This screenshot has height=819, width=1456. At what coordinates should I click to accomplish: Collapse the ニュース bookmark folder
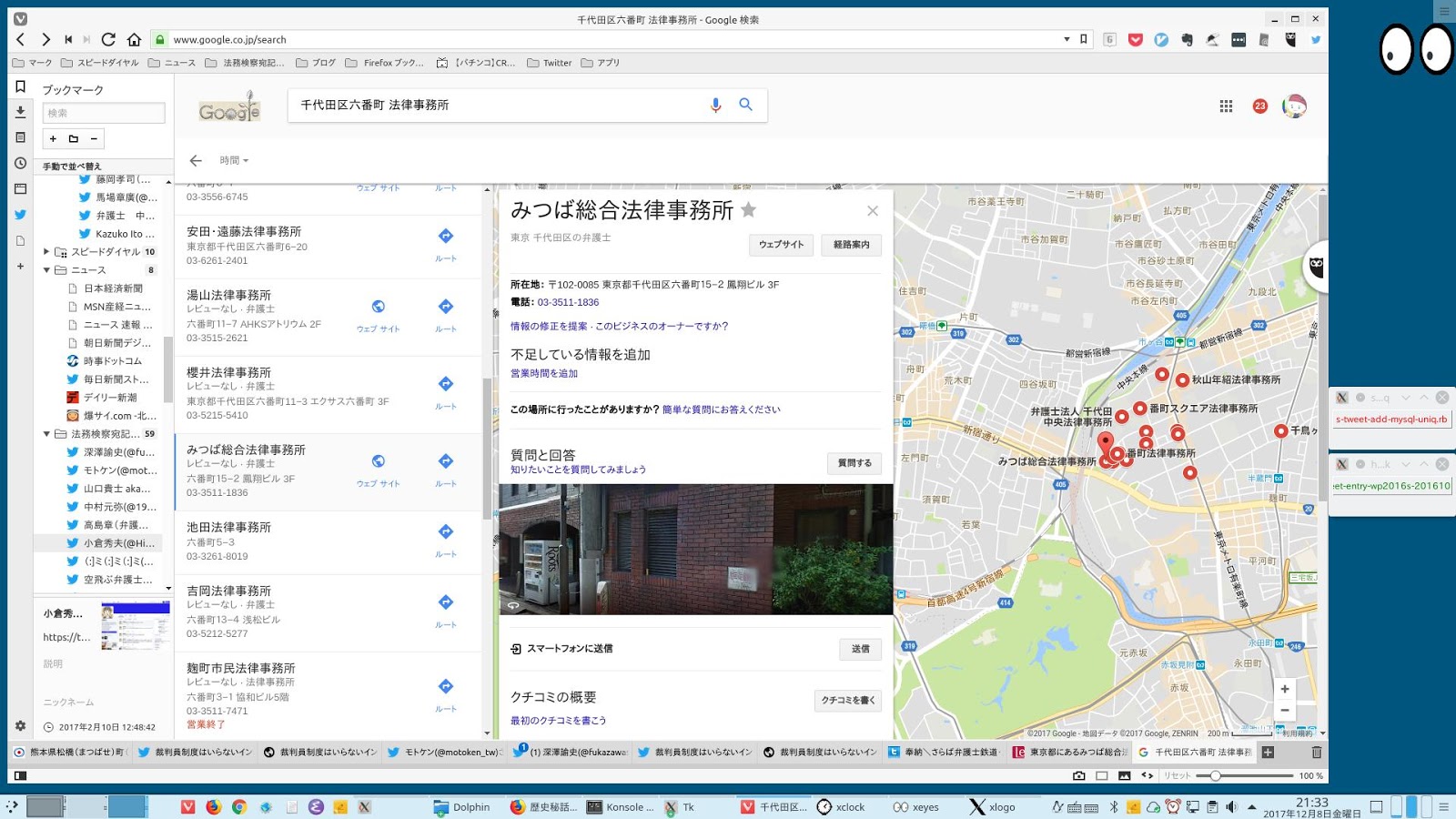pos(46,270)
